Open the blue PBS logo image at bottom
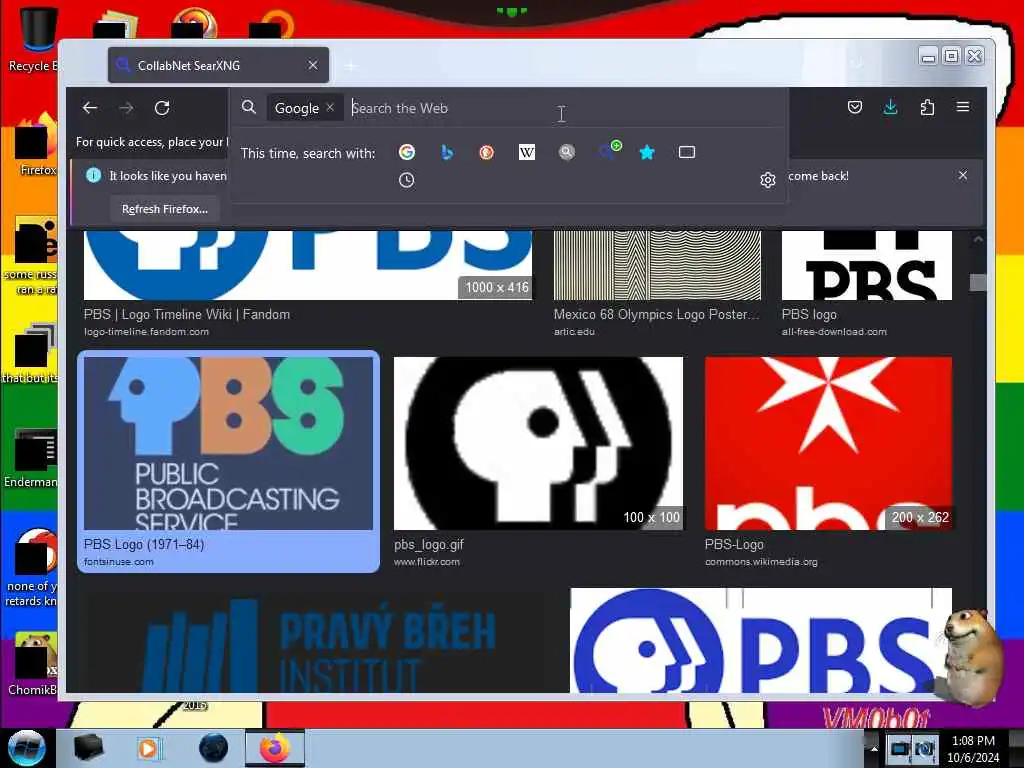The height and width of the screenshot is (768, 1024). 761,641
